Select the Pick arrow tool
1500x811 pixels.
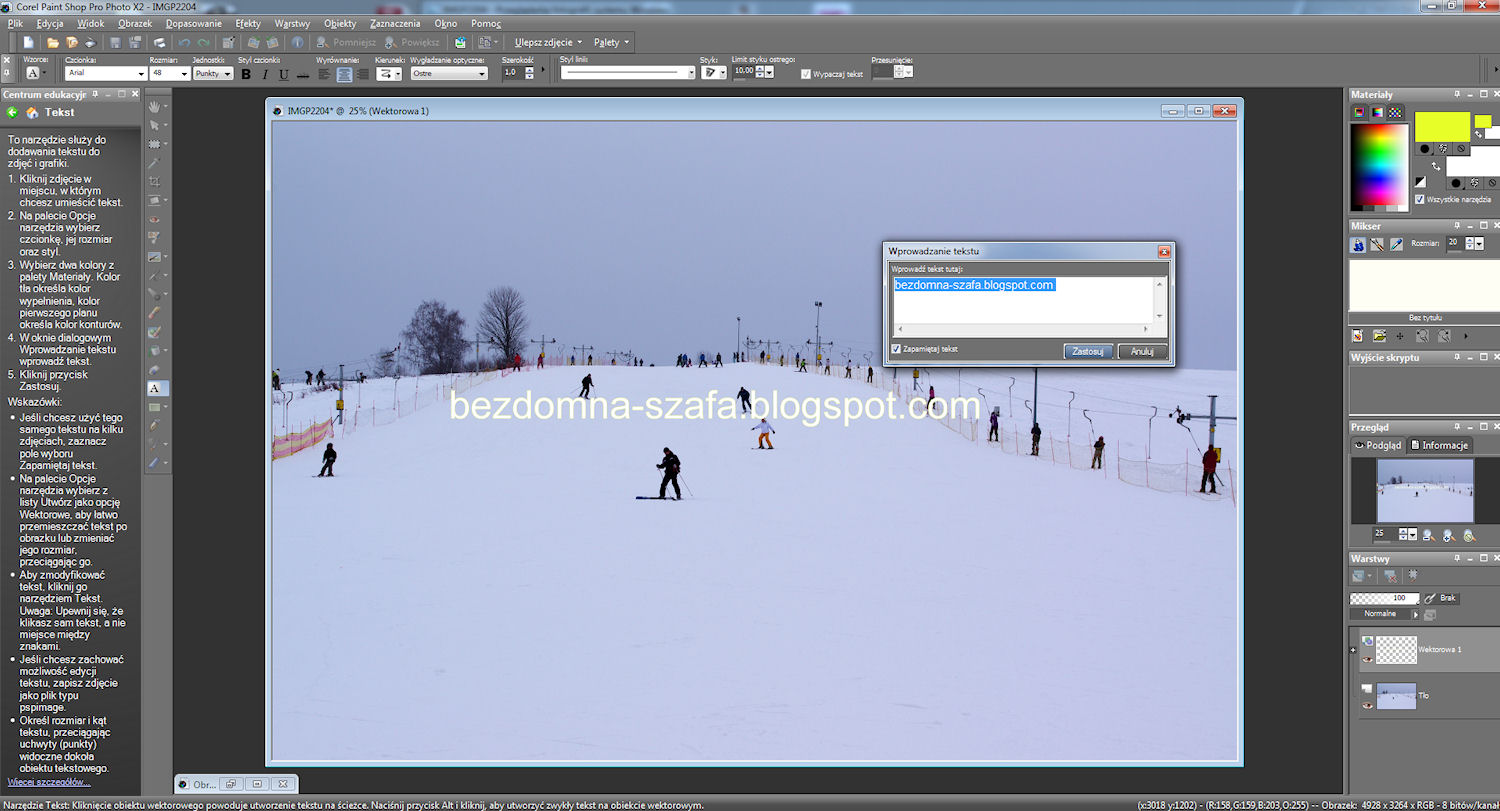click(155, 125)
